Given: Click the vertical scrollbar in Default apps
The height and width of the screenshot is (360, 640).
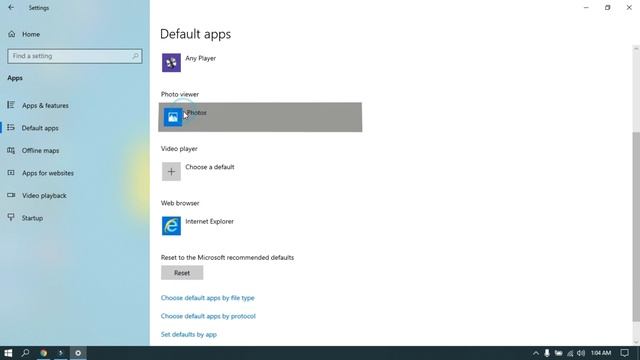Looking at the screenshot, I should pos(636,227).
